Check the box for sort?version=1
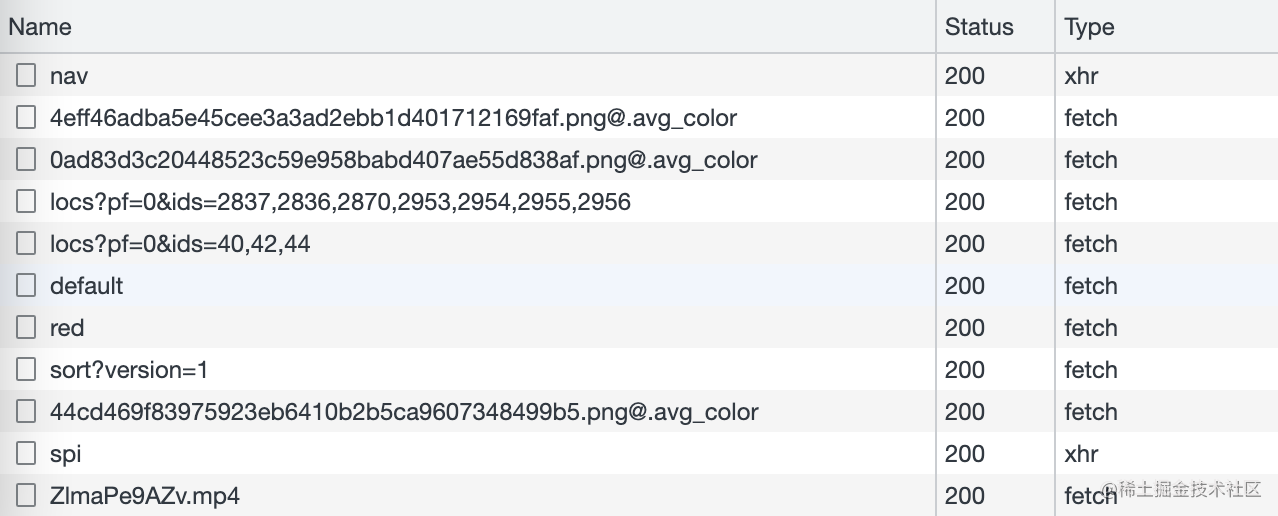 pos(26,369)
